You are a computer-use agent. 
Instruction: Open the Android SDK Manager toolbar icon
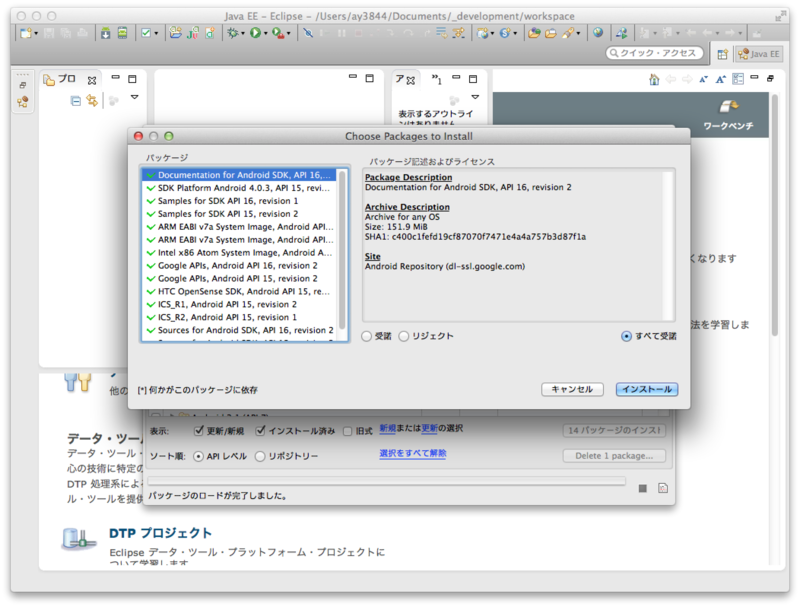point(103,33)
